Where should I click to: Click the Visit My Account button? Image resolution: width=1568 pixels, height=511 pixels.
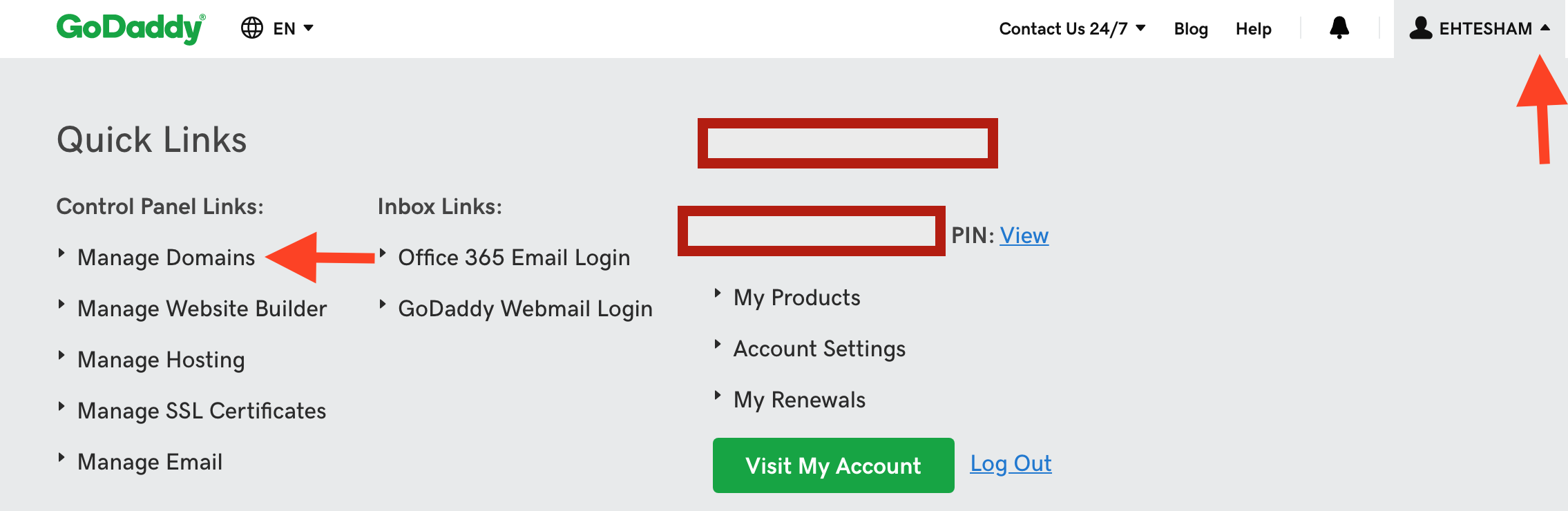tap(833, 465)
